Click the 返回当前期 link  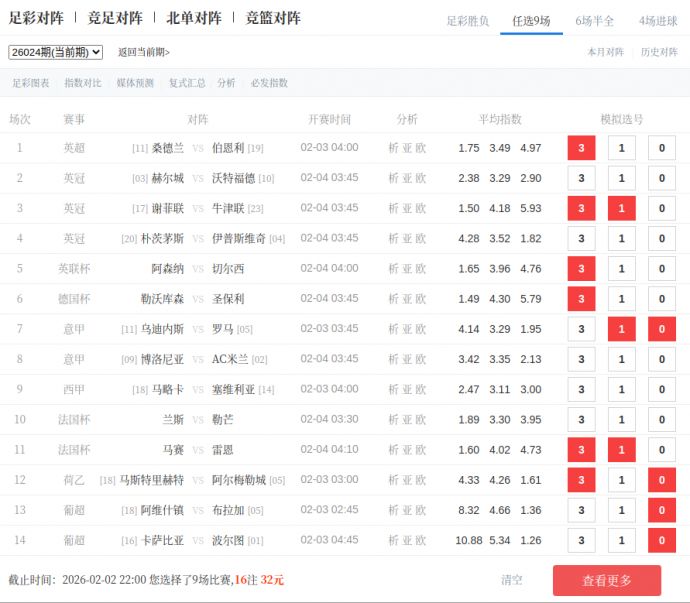pos(144,52)
